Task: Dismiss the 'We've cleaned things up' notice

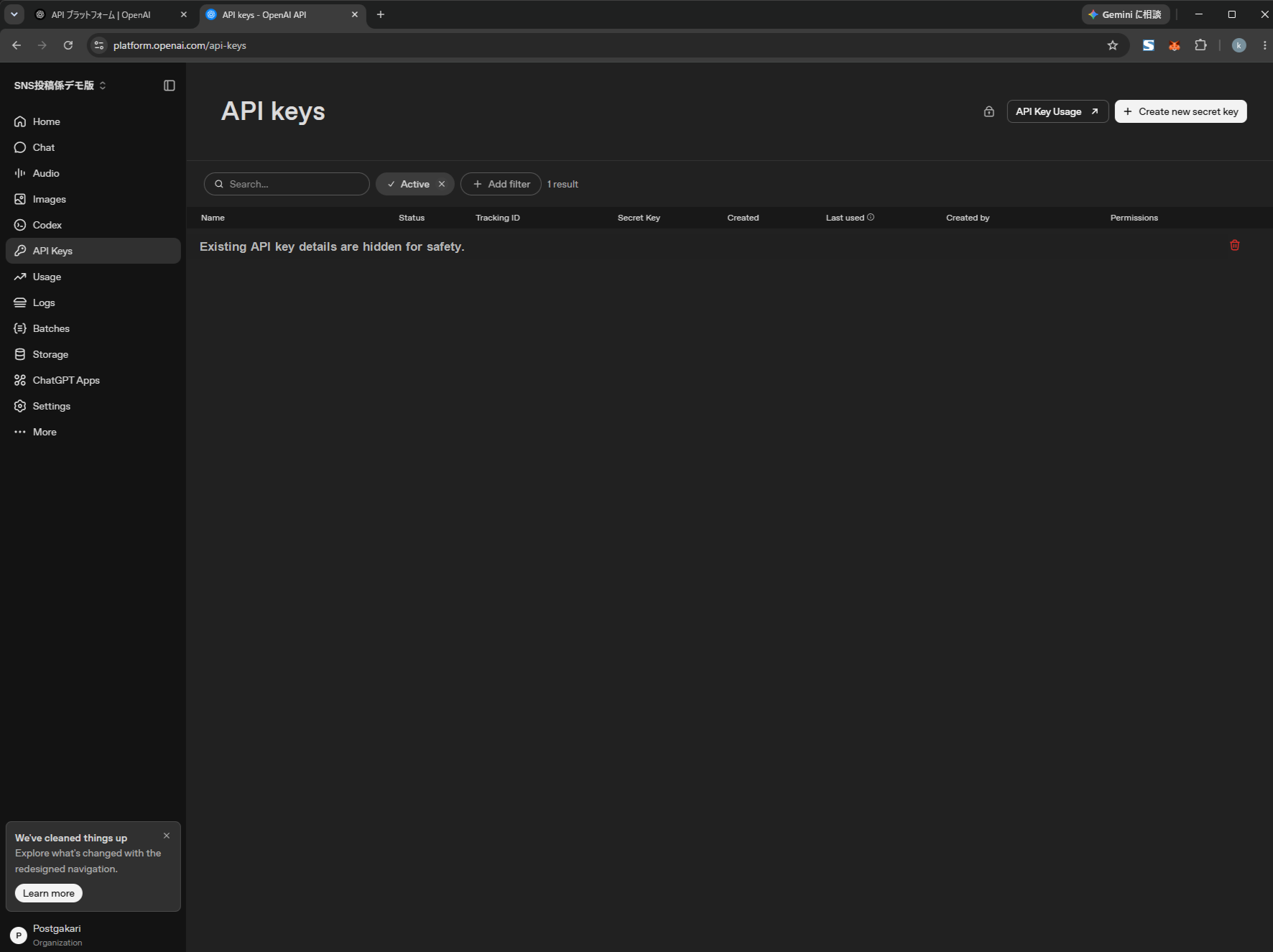Action: [x=167, y=836]
